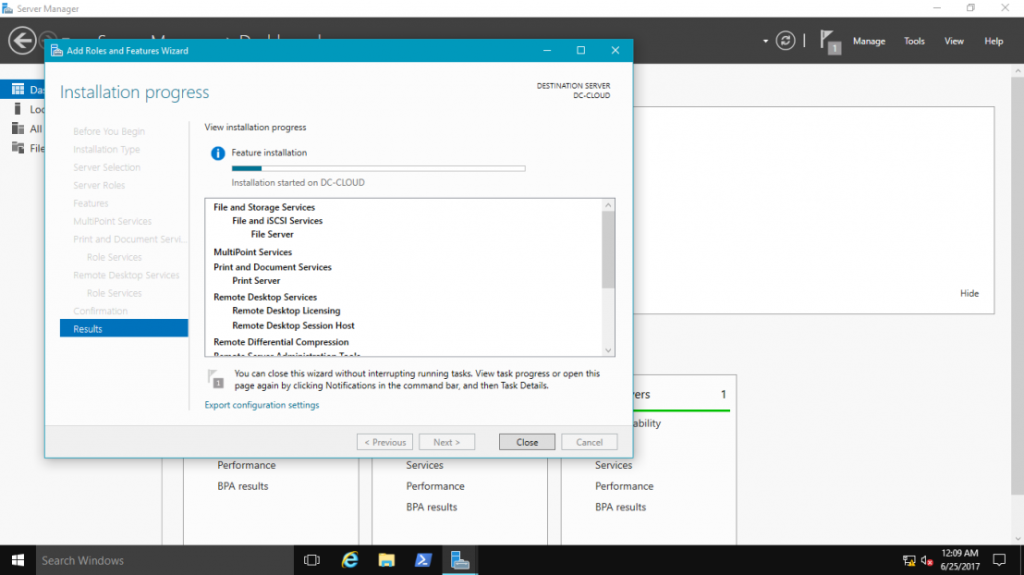Viewport: 1024px width, 575px height.
Task: Select File and Storage Services entry
Action: pos(264,207)
